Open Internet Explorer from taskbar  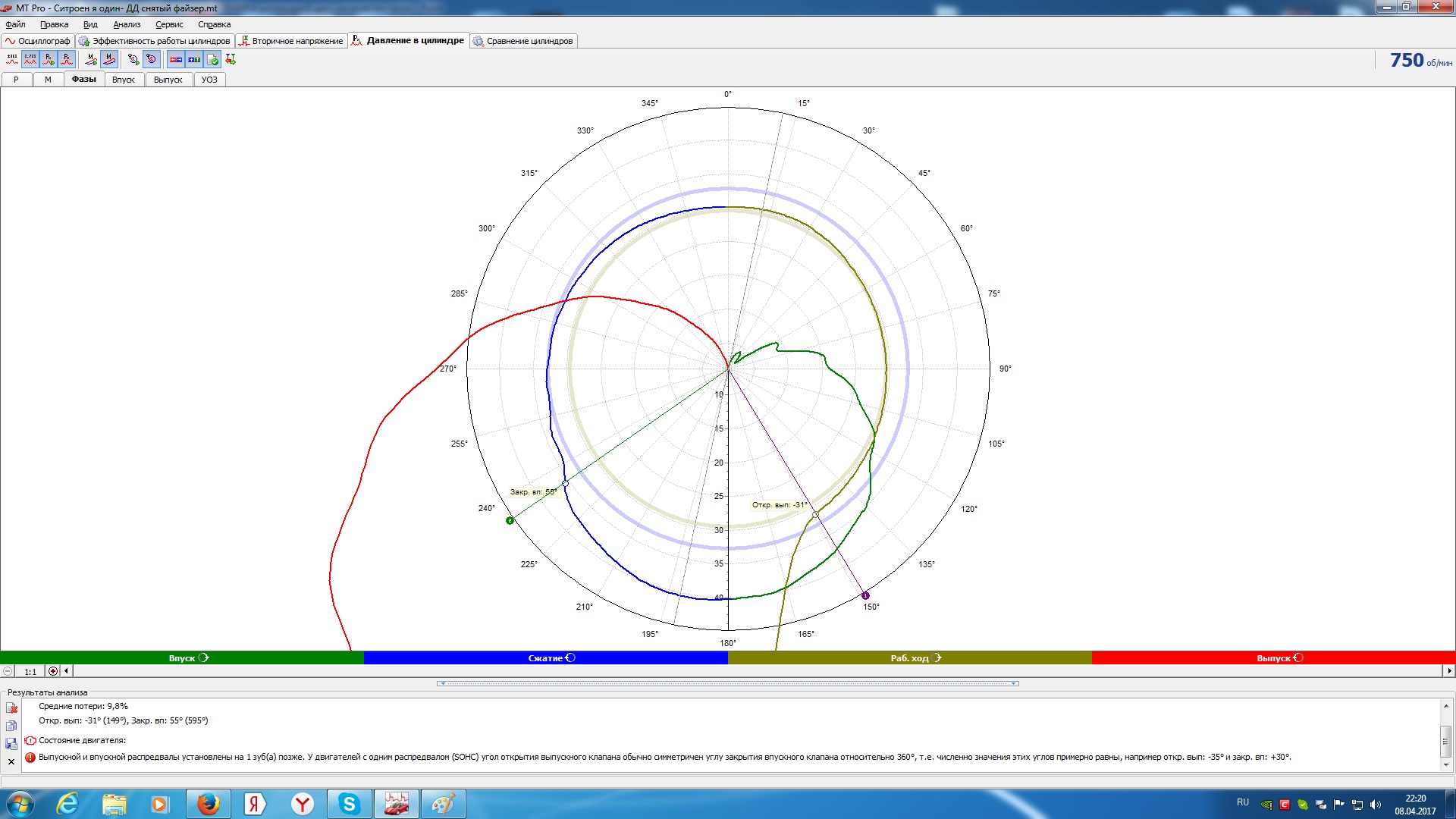point(67,804)
